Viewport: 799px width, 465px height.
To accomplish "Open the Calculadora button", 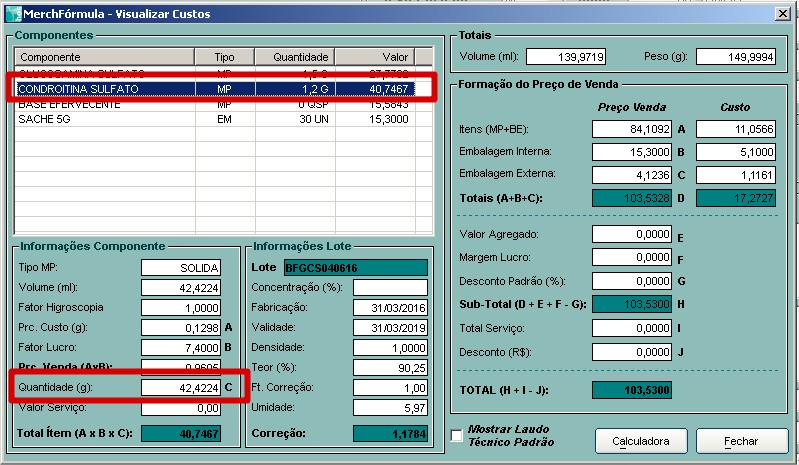I will click(640, 441).
